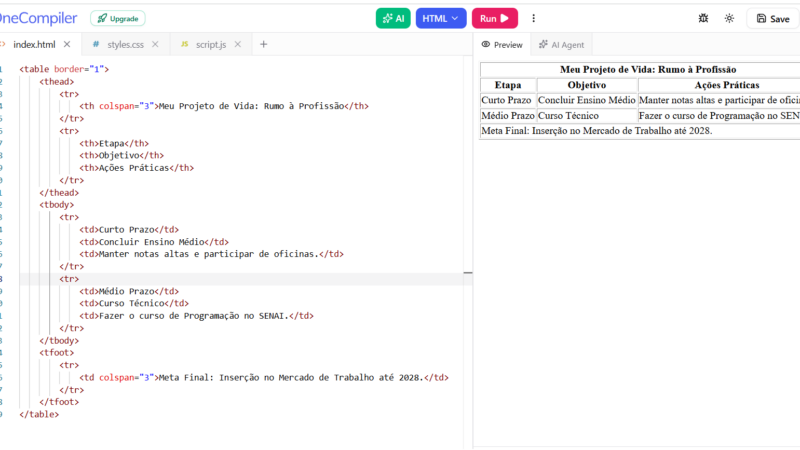
Task: Click code line with 'Meta Final' td
Action: tap(264, 378)
